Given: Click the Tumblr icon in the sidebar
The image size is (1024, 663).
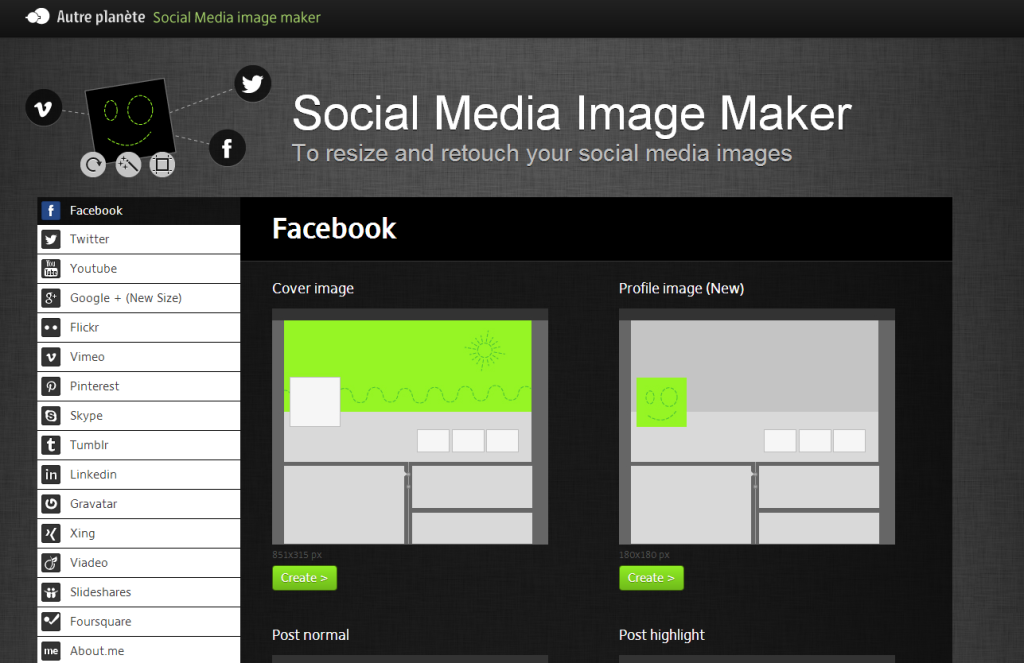Looking at the screenshot, I should coord(51,445).
